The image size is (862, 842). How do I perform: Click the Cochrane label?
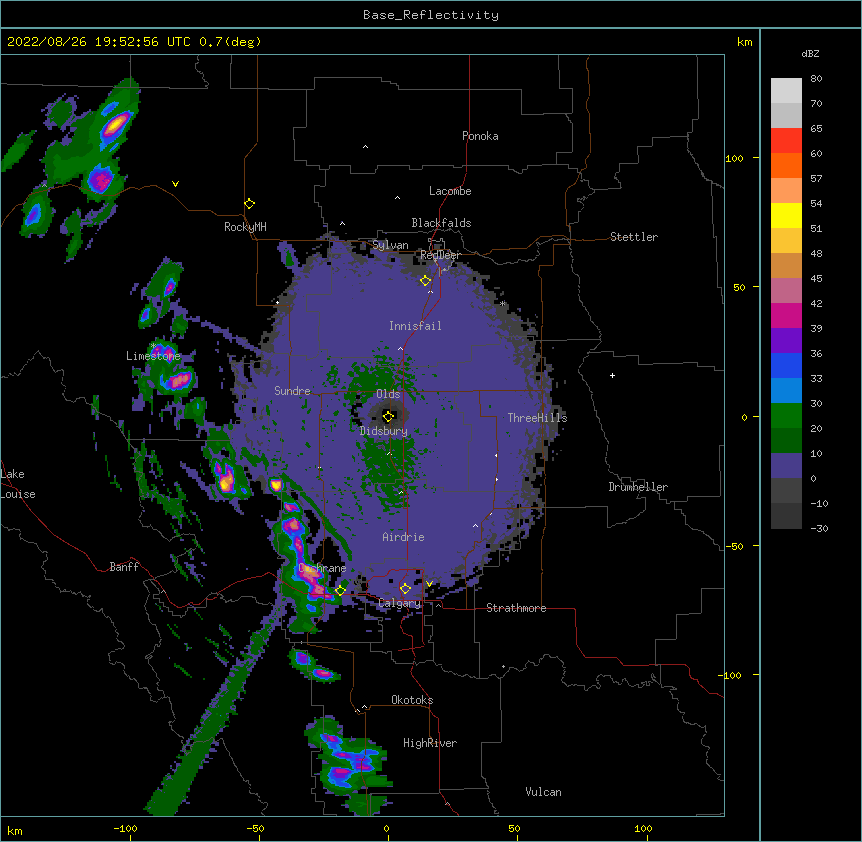(x=323, y=568)
